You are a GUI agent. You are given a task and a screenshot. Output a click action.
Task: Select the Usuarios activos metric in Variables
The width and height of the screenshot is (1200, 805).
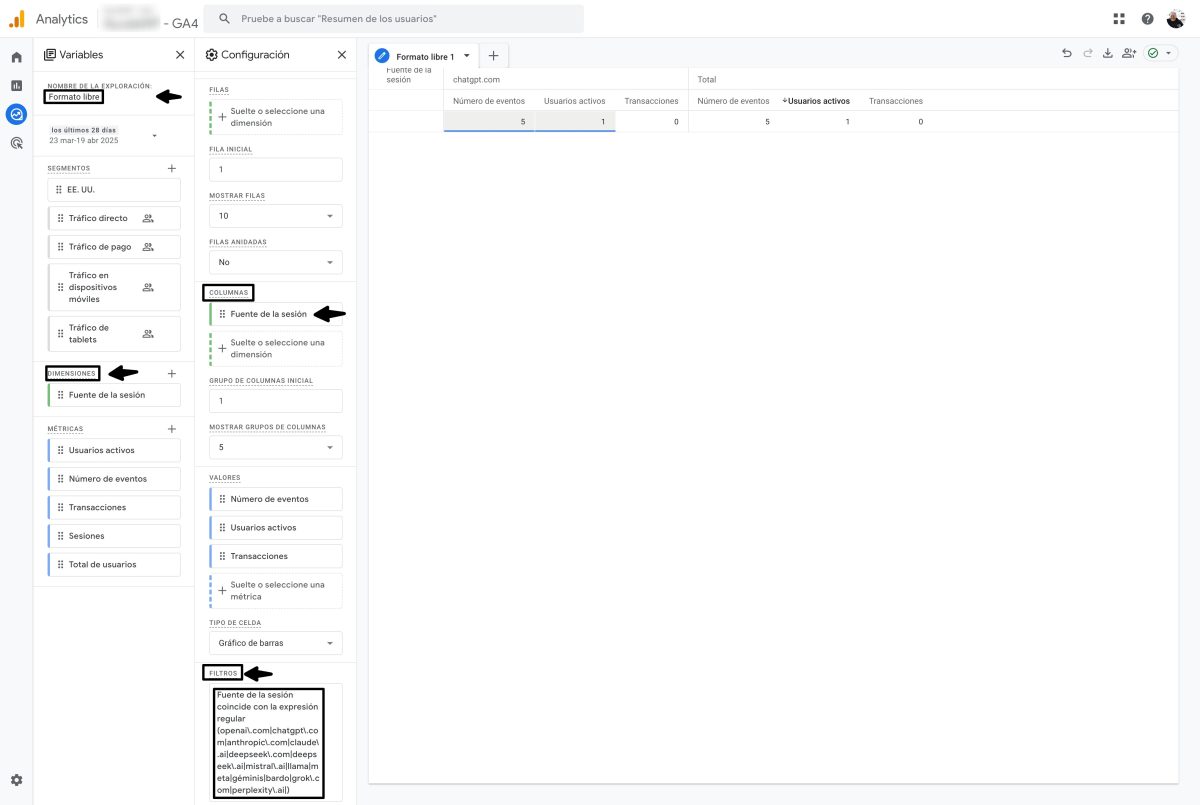click(x=114, y=450)
